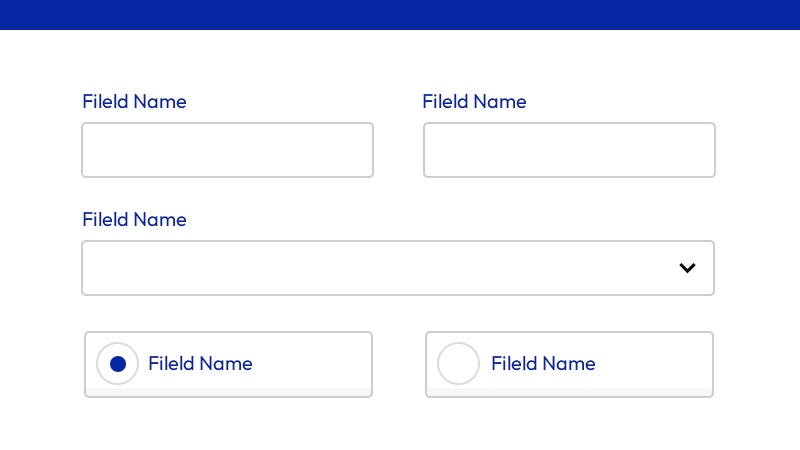This screenshot has width=800, height=450.
Task: Click Fileld Name text beside the selected radio
Action: (200, 364)
